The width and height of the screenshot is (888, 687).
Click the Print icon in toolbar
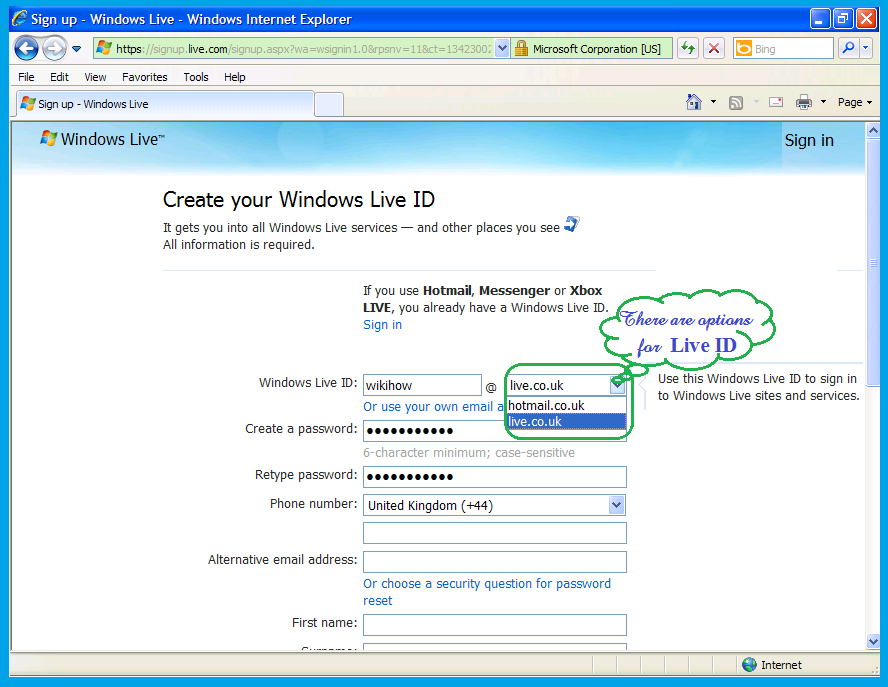click(x=803, y=102)
